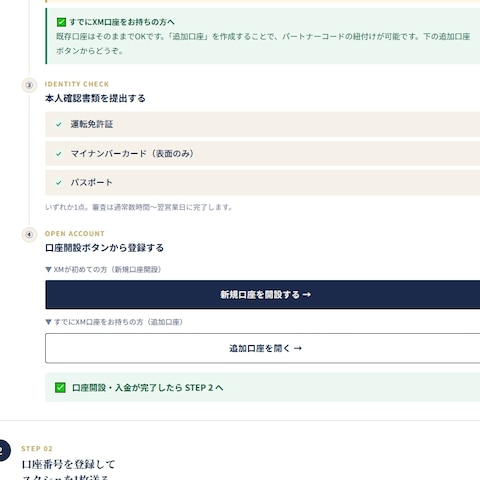Click the OPEN ACCOUNT label
The width and height of the screenshot is (480, 480).
click(75, 233)
